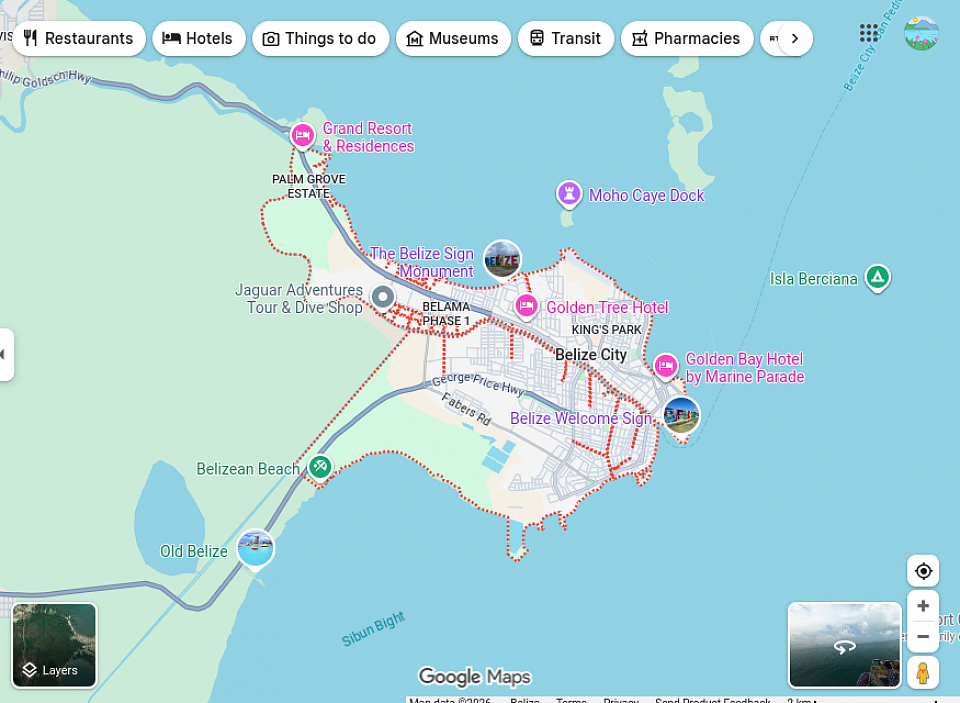
Task: Show Things to do nearby
Action: (x=320, y=39)
